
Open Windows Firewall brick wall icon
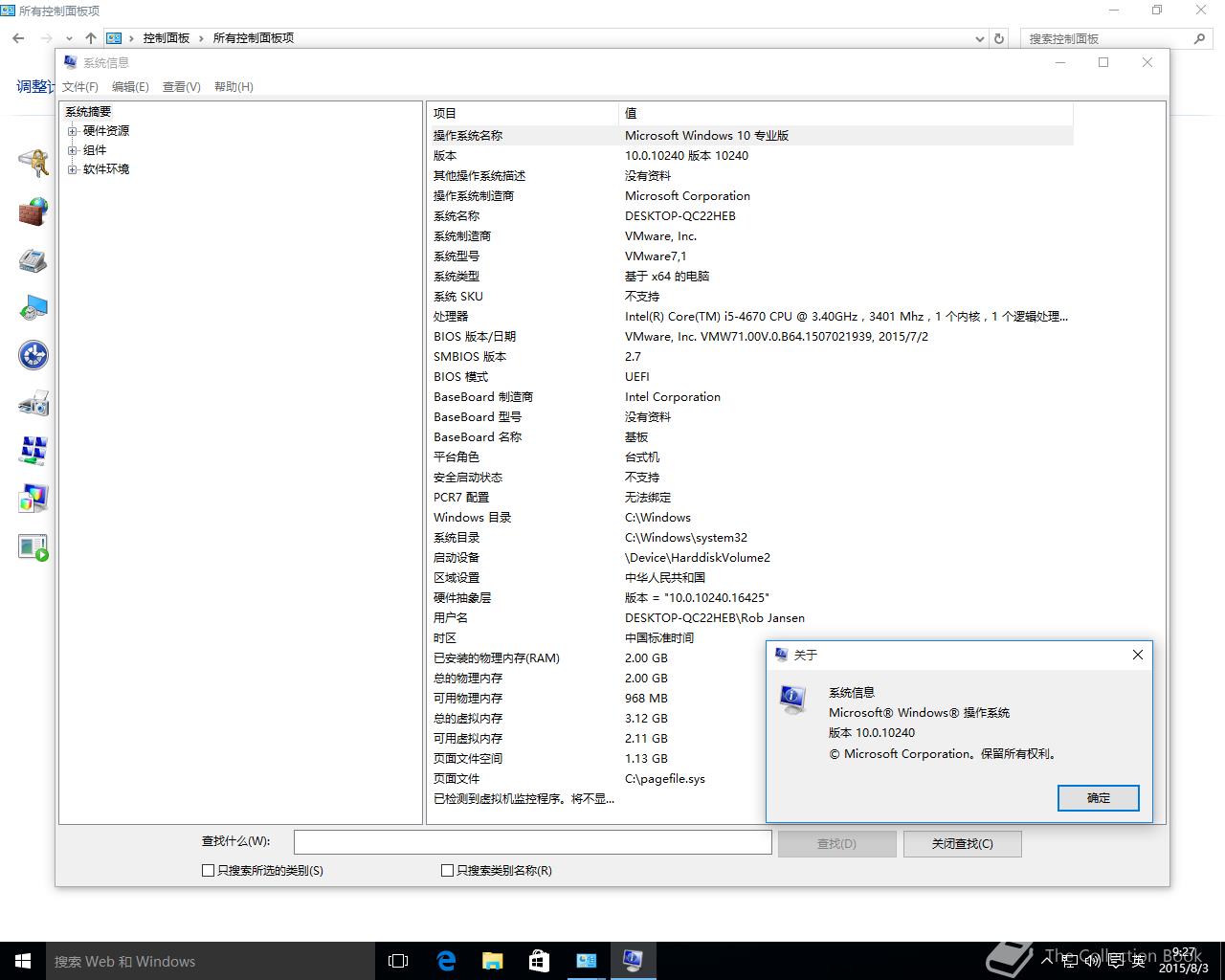coord(33,212)
